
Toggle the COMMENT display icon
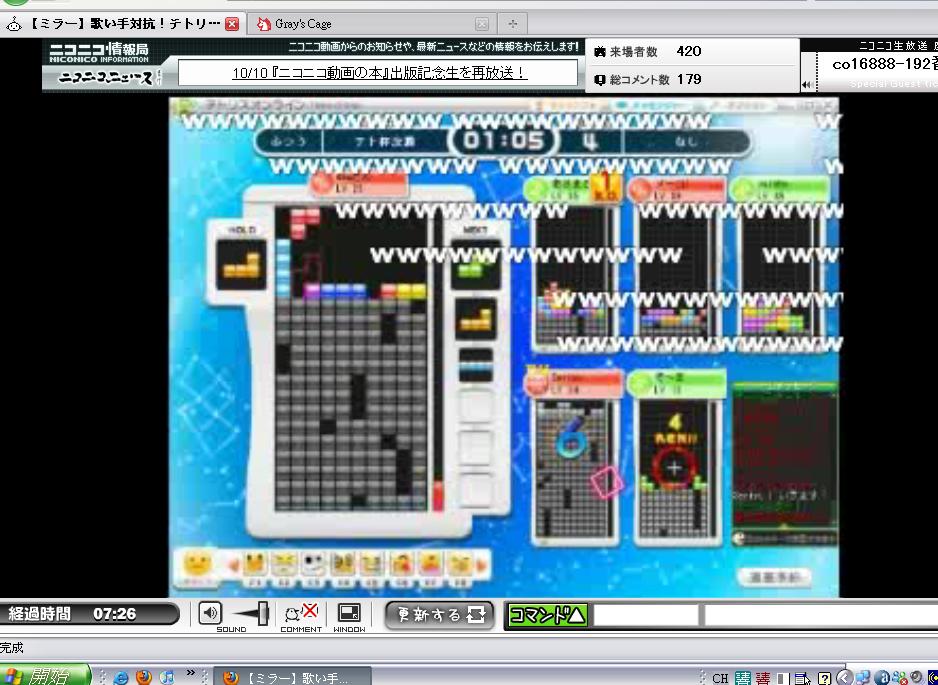301,613
